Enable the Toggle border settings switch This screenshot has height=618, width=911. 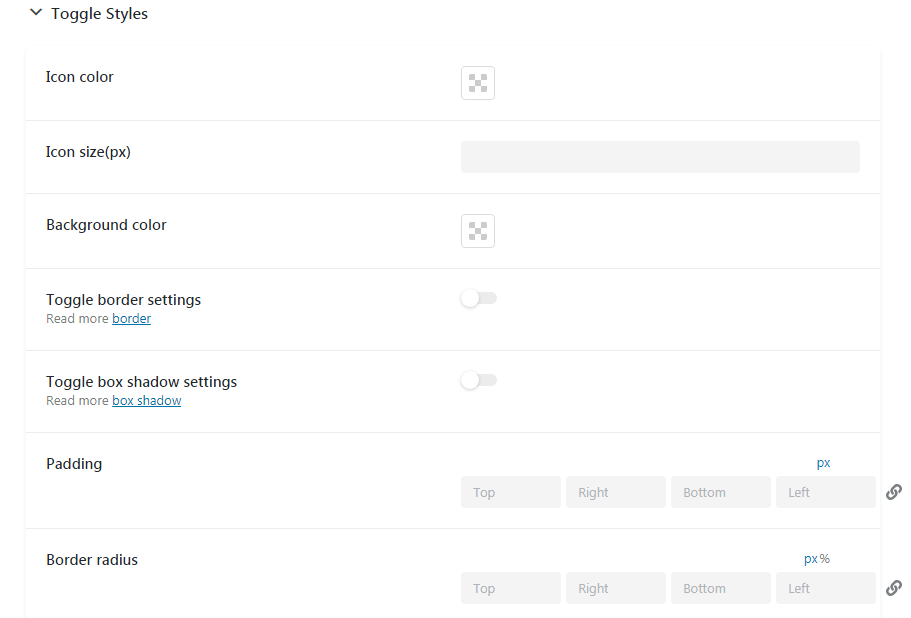479,299
